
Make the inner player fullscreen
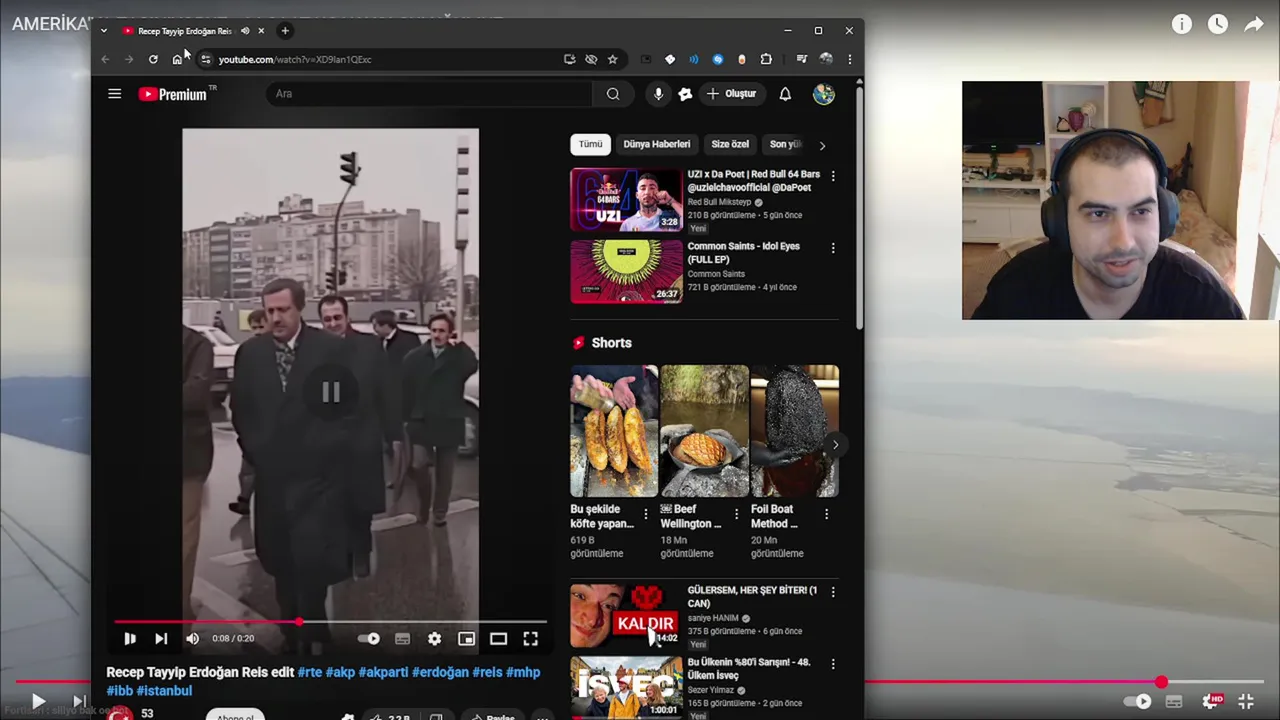pyautogui.click(x=530, y=638)
